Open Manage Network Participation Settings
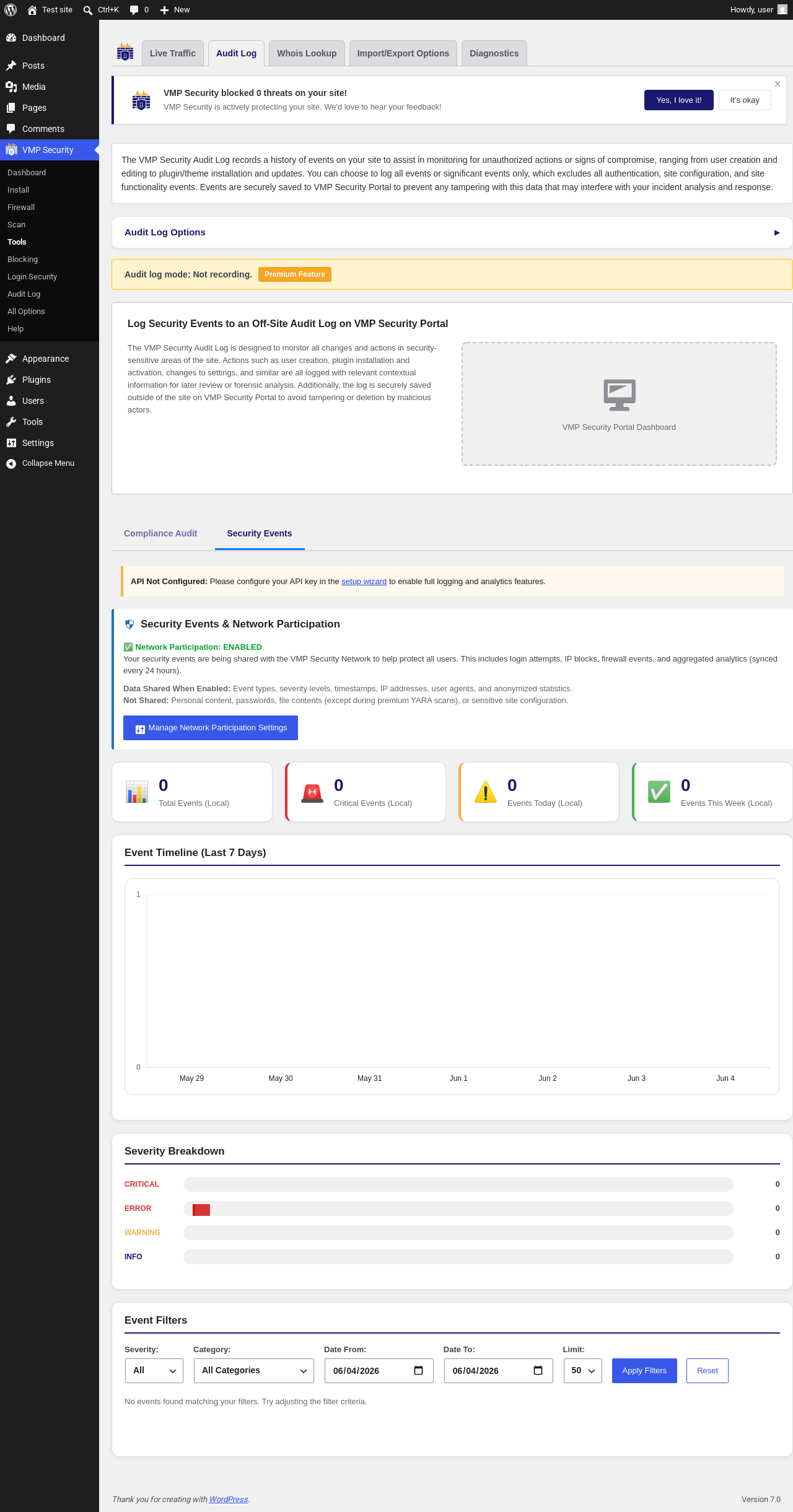Screen dimensions: 793x1512 click(x=211, y=728)
